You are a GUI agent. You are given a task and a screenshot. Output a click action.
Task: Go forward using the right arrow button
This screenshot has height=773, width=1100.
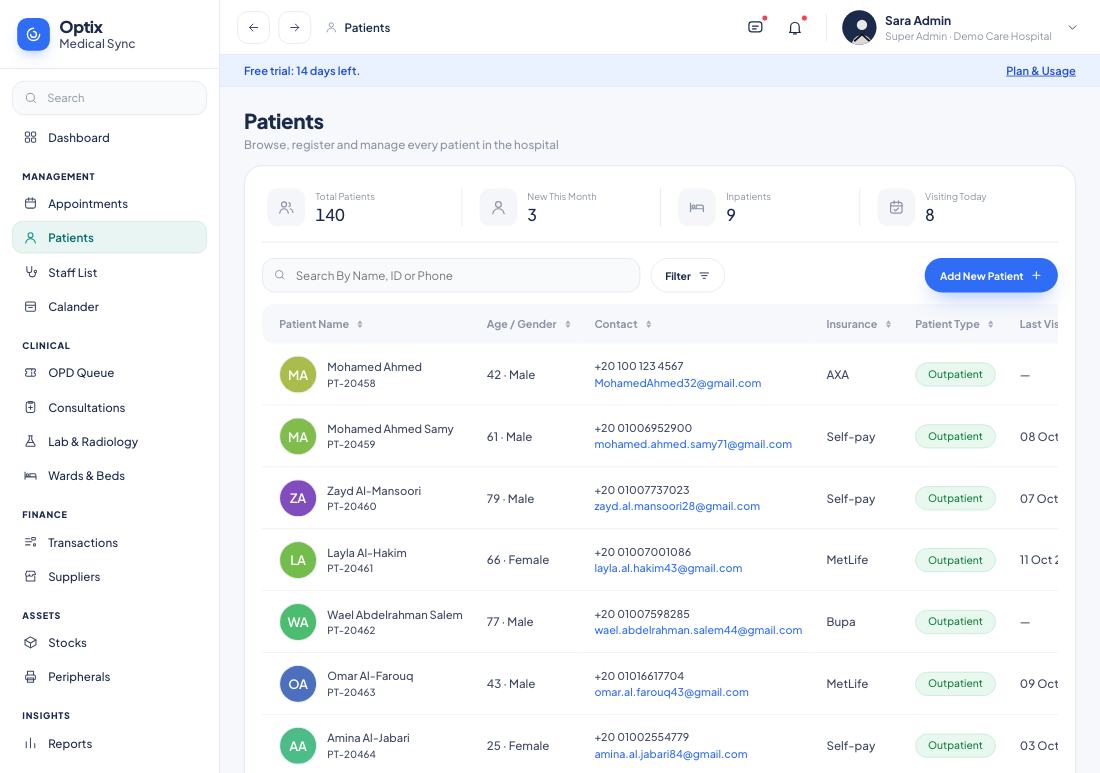click(295, 28)
